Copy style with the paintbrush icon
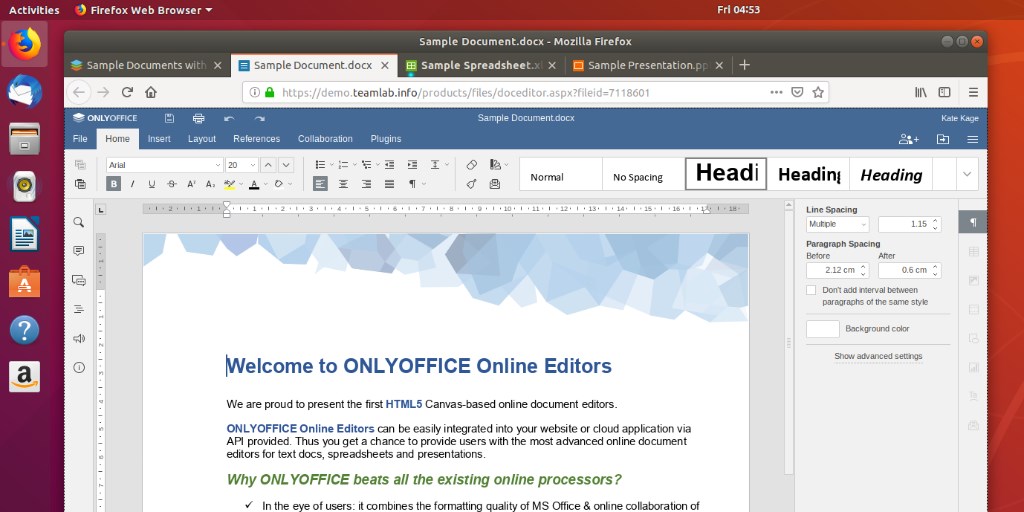Image resolution: width=1024 pixels, height=512 pixels. point(472,184)
